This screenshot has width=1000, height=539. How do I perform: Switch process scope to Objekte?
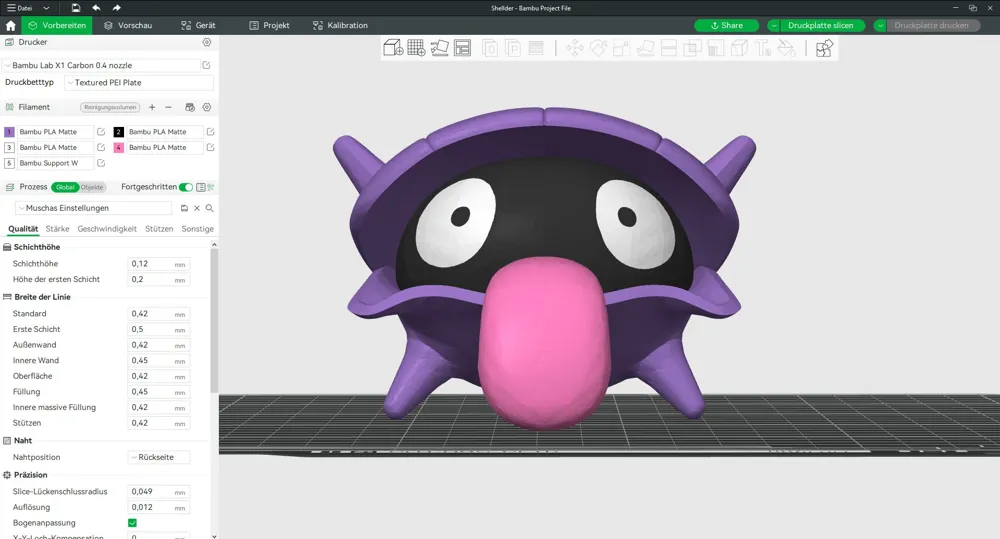coord(92,187)
